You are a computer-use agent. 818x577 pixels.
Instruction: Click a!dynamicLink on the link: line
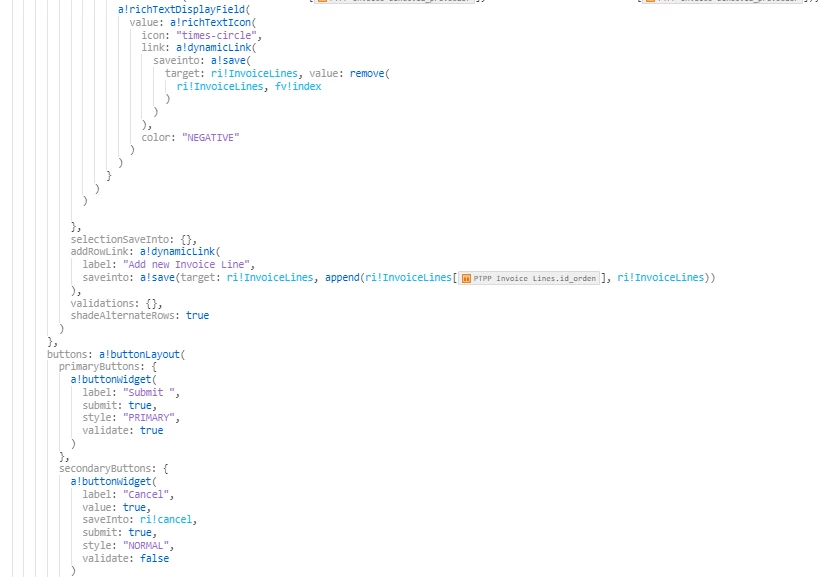tap(213, 47)
